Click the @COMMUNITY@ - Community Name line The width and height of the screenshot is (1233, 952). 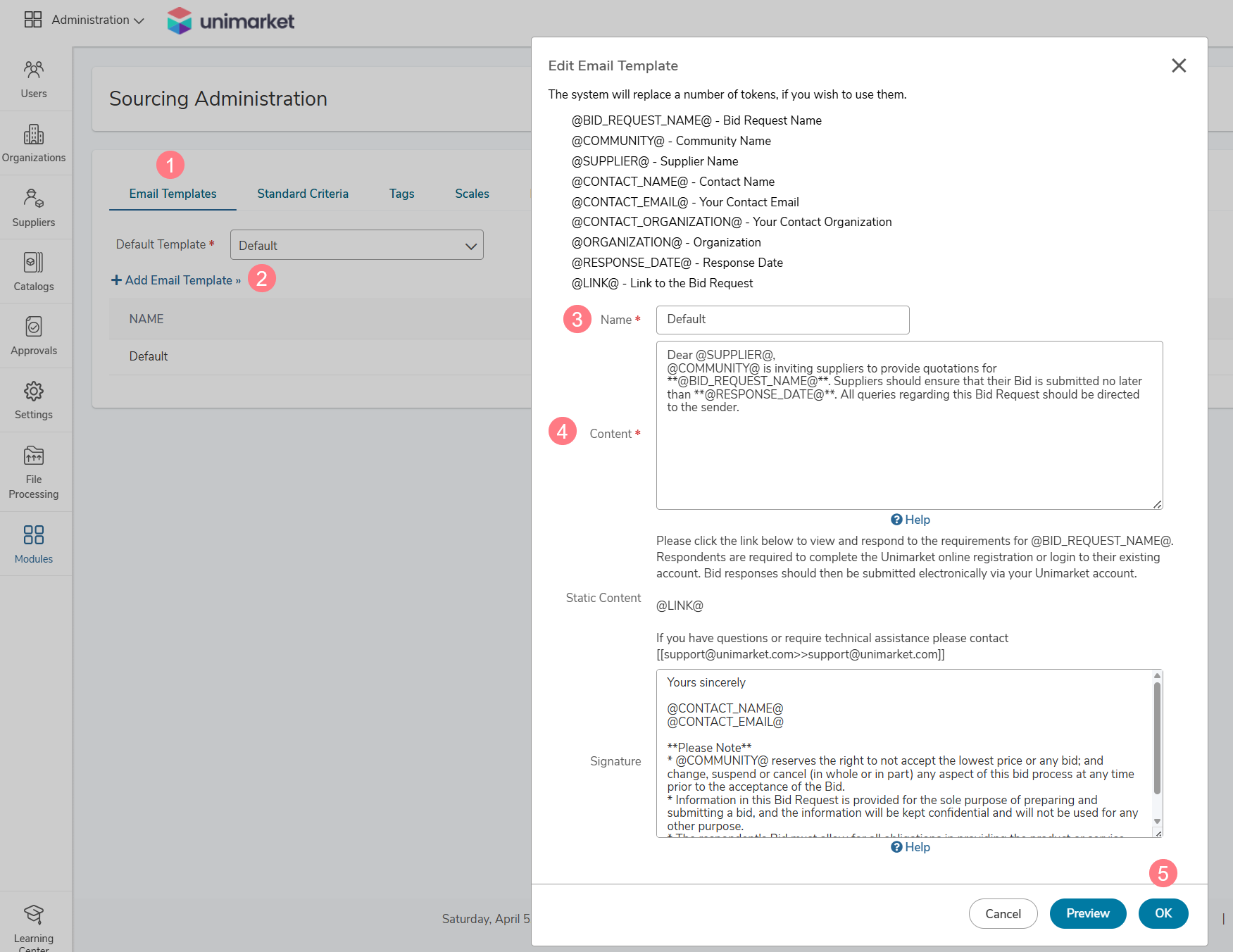pos(671,141)
